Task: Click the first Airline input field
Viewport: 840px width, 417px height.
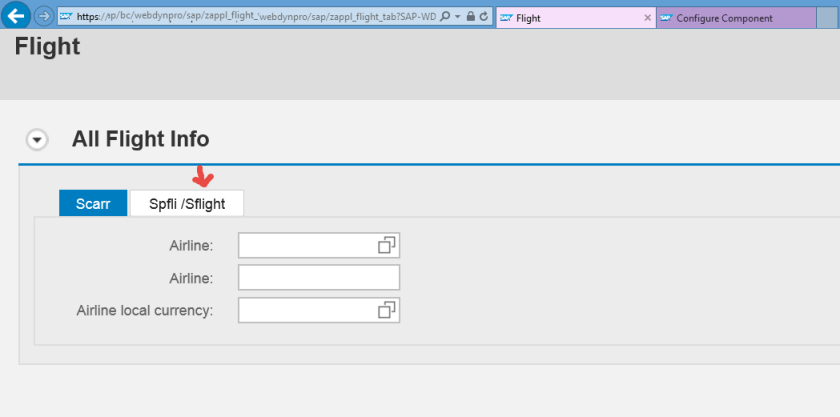Action: [319, 245]
